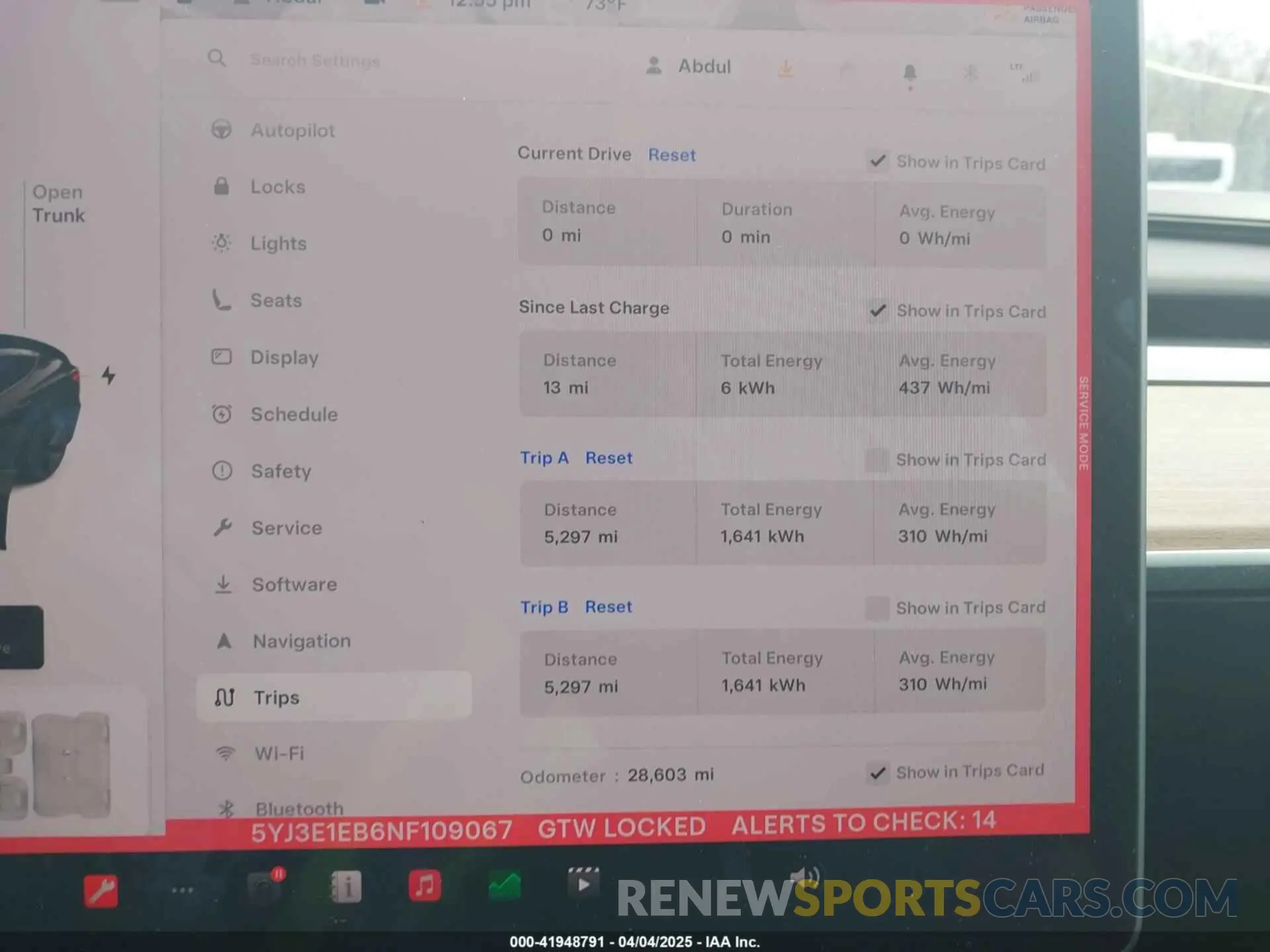This screenshot has height=952, width=1270.
Task: Tap the ALERTS TO CHECK: 14 banner
Action: [863, 823]
